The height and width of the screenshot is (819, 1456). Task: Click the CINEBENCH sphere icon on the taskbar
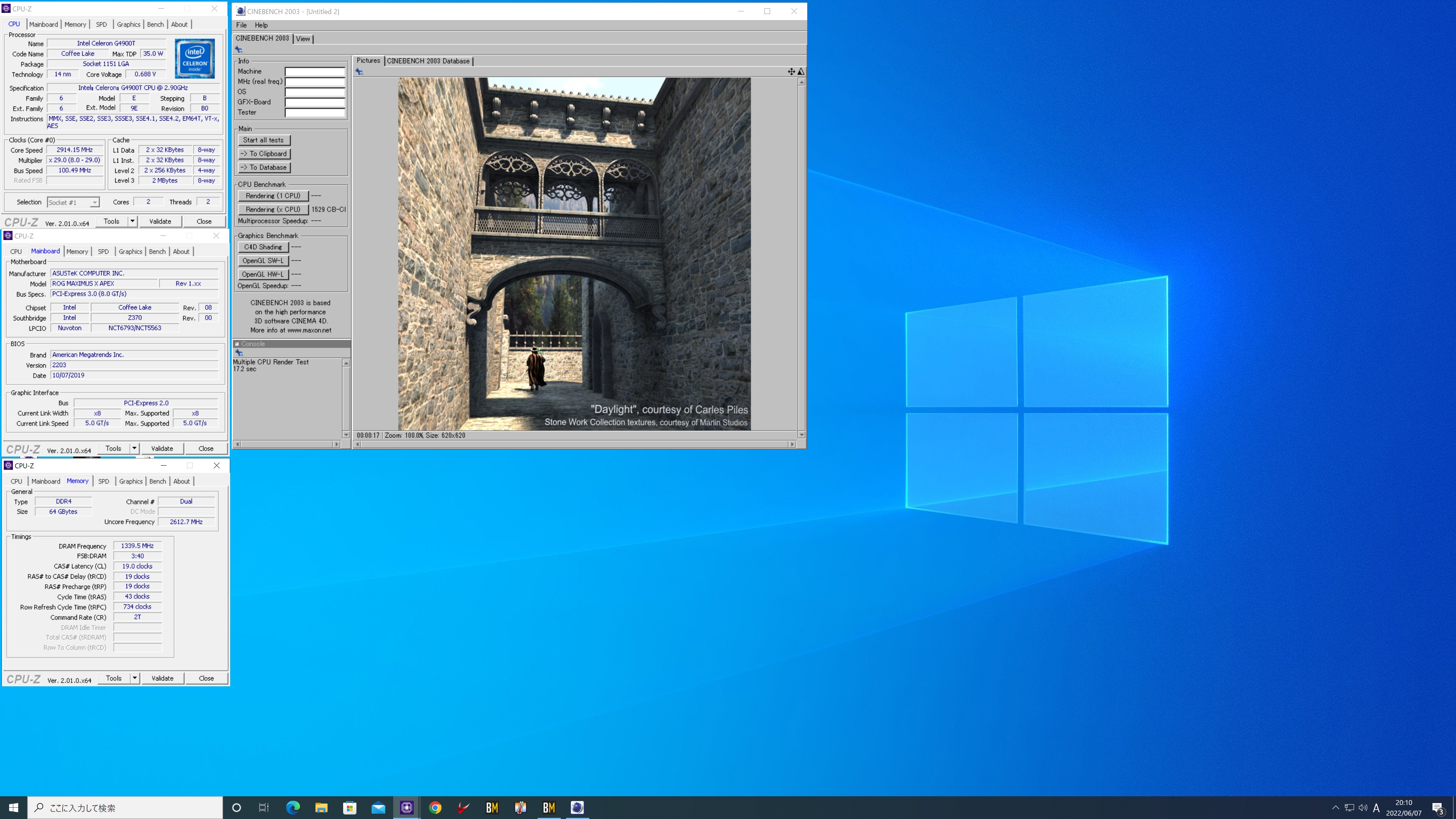point(577,808)
